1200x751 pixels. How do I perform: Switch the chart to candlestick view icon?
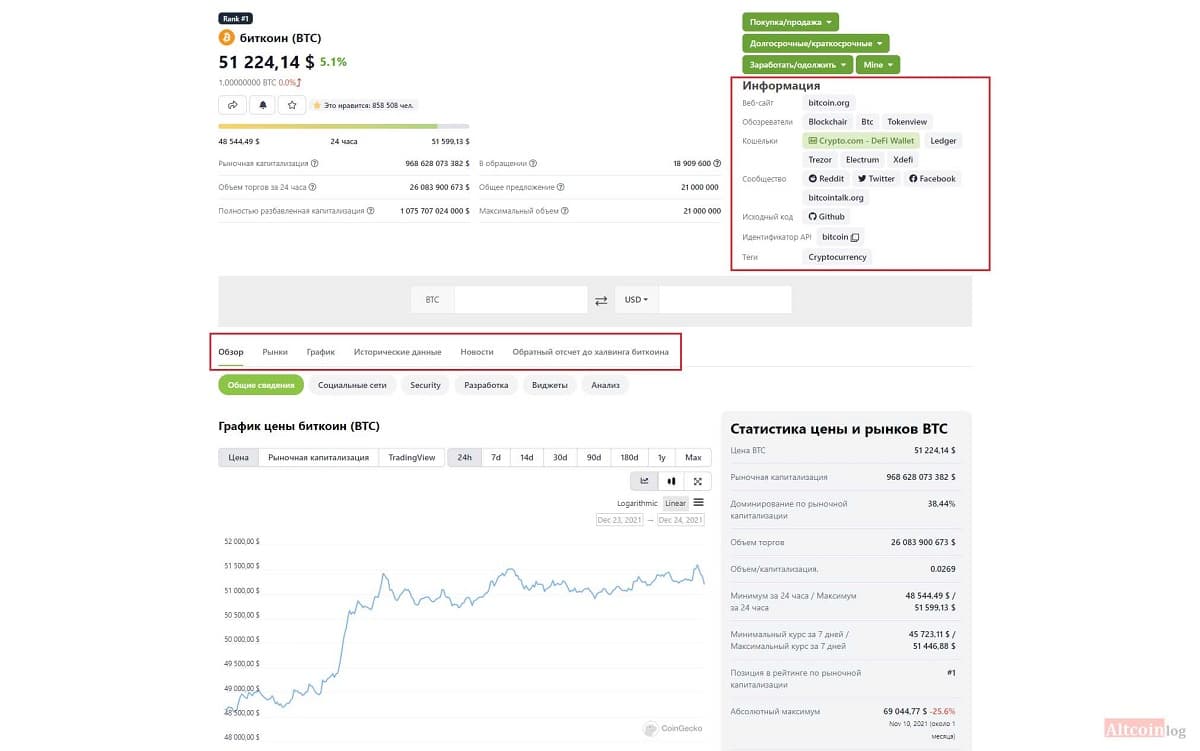pyautogui.click(x=671, y=481)
